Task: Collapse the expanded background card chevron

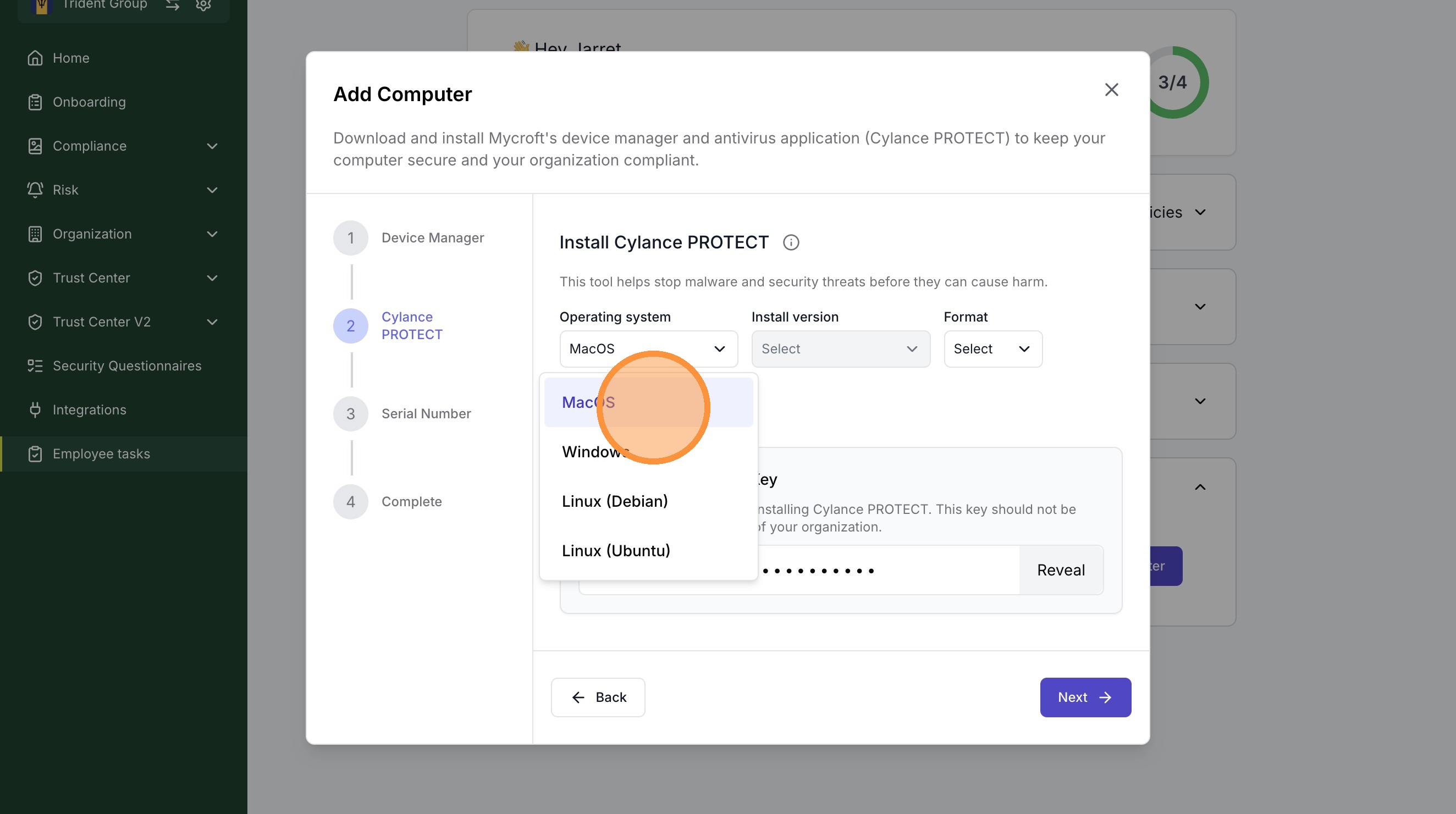Action: [x=1200, y=487]
